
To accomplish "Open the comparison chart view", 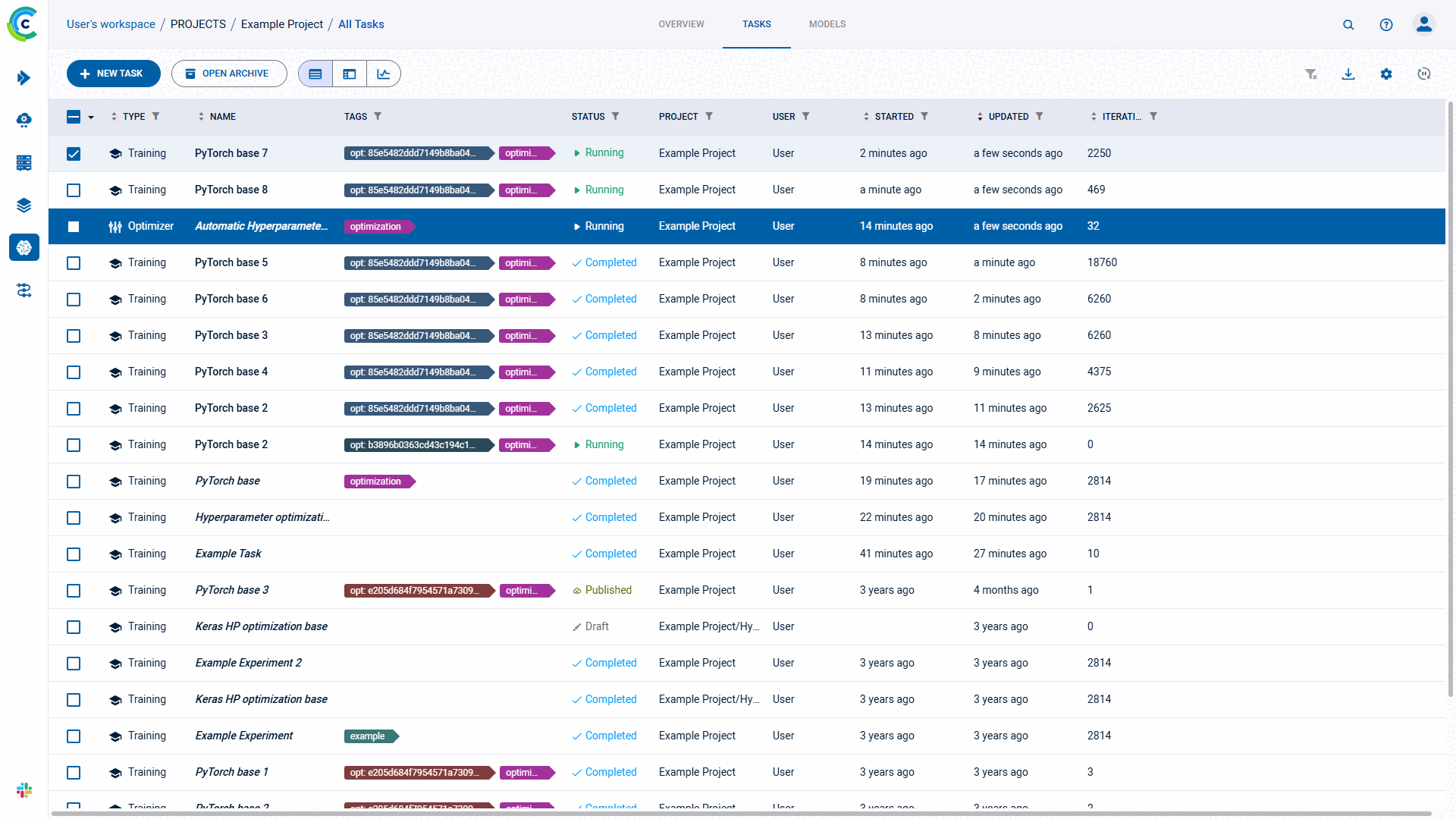I will 384,74.
